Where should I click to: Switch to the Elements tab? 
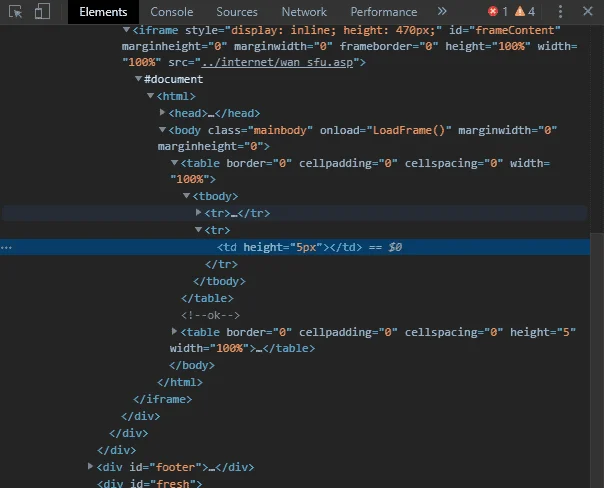click(103, 12)
